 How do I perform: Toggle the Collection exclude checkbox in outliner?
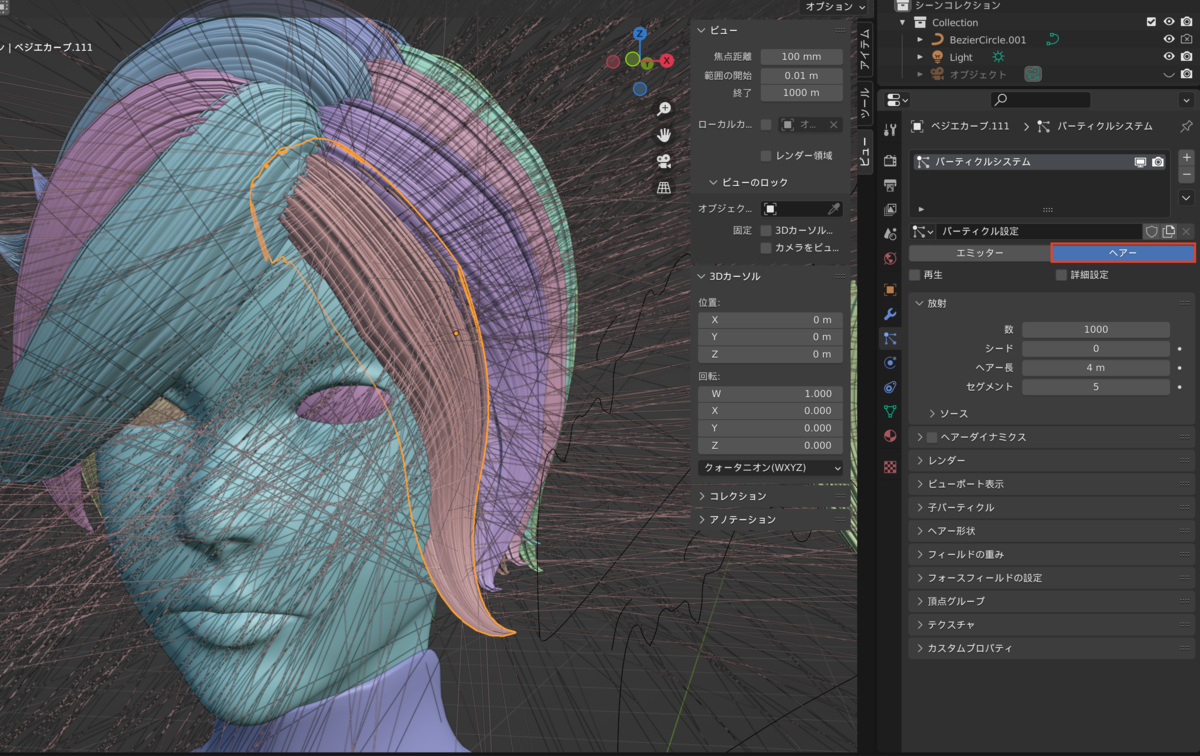(x=1151, y=22)
